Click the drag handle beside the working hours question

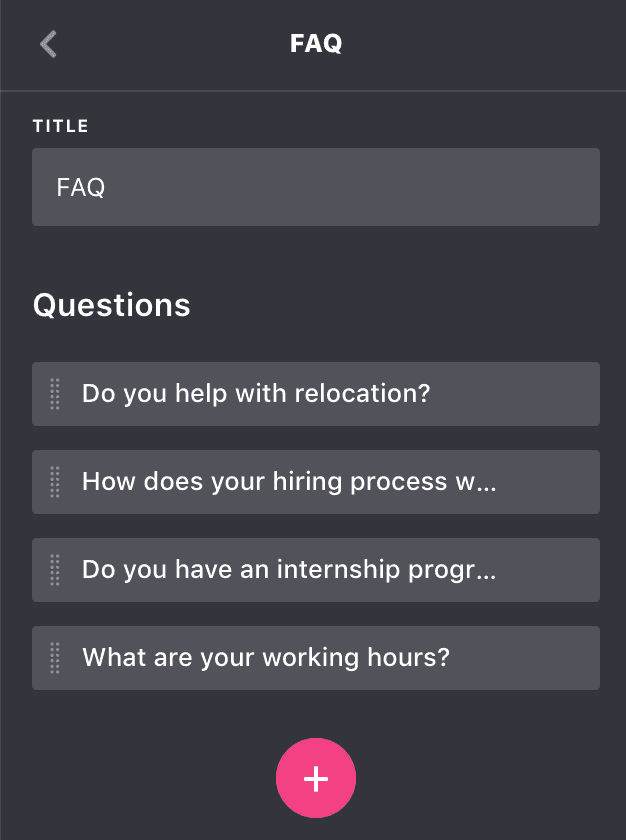pyautogui.click(x=55, y=657)
